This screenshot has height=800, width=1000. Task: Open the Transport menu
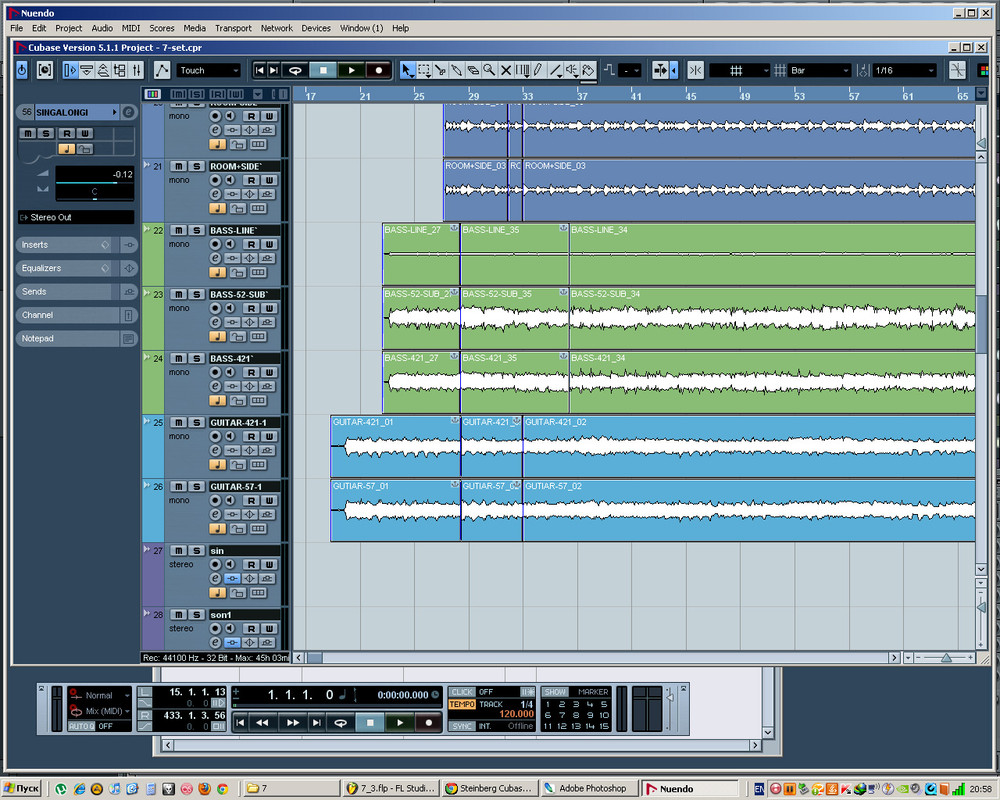coord(233,28)
